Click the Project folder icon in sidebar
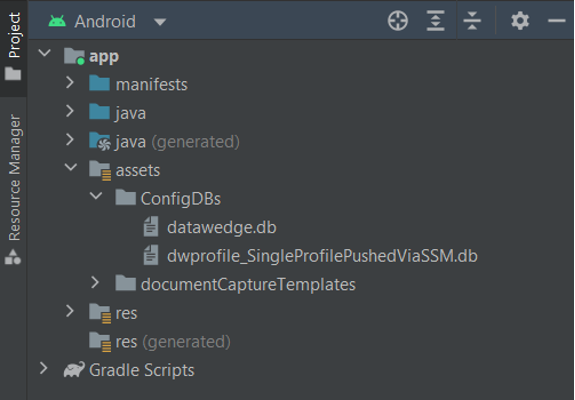 (13, 74)
